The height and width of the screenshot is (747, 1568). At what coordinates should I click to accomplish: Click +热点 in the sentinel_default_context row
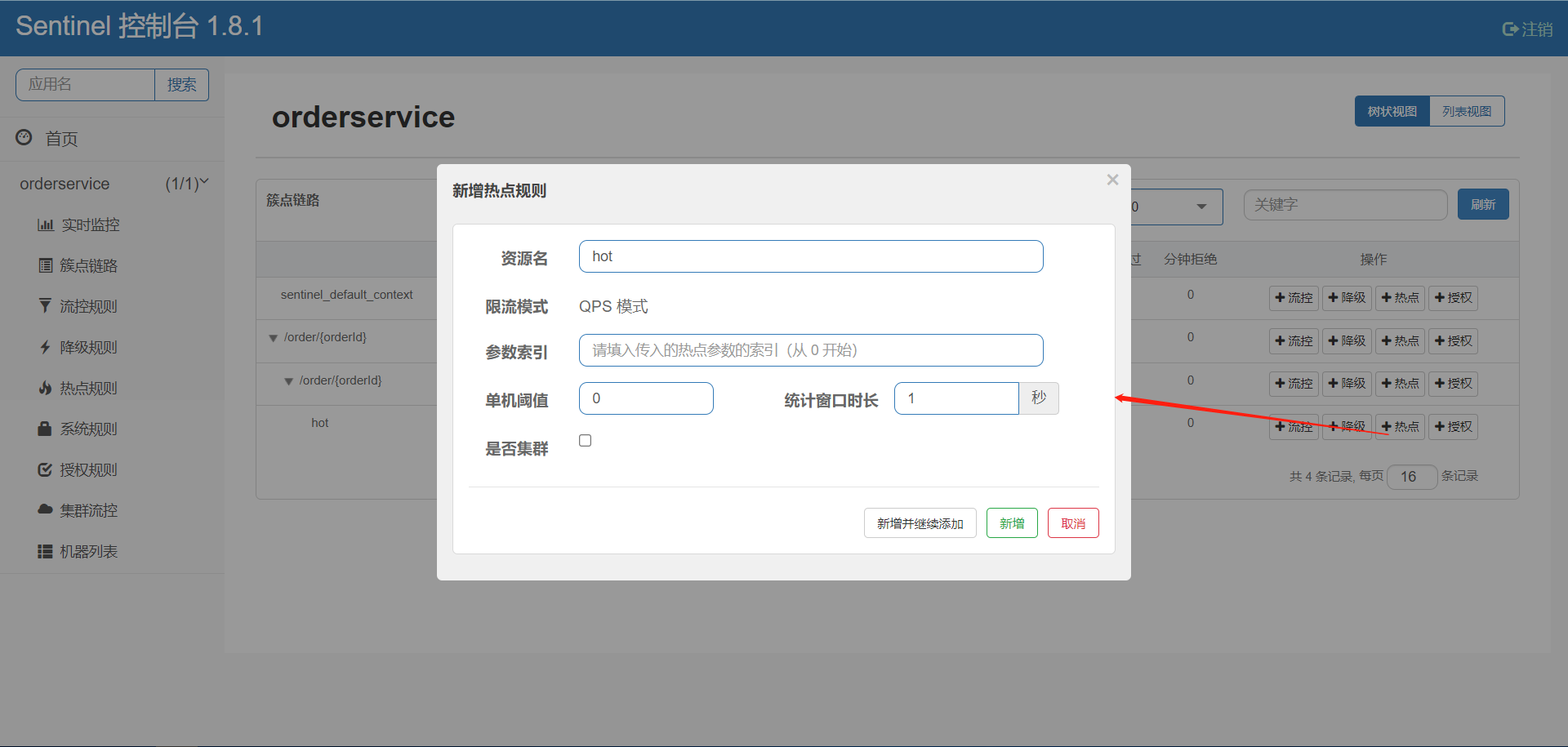coord(1400,298)
